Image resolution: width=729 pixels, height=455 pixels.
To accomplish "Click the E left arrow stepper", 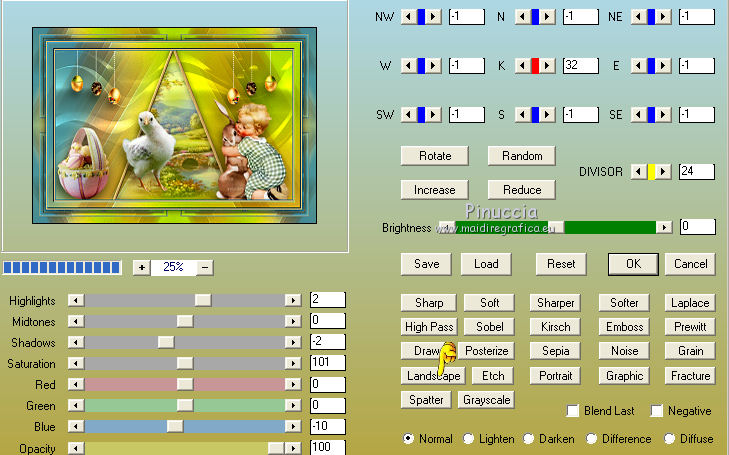I will tap(638, 66).
